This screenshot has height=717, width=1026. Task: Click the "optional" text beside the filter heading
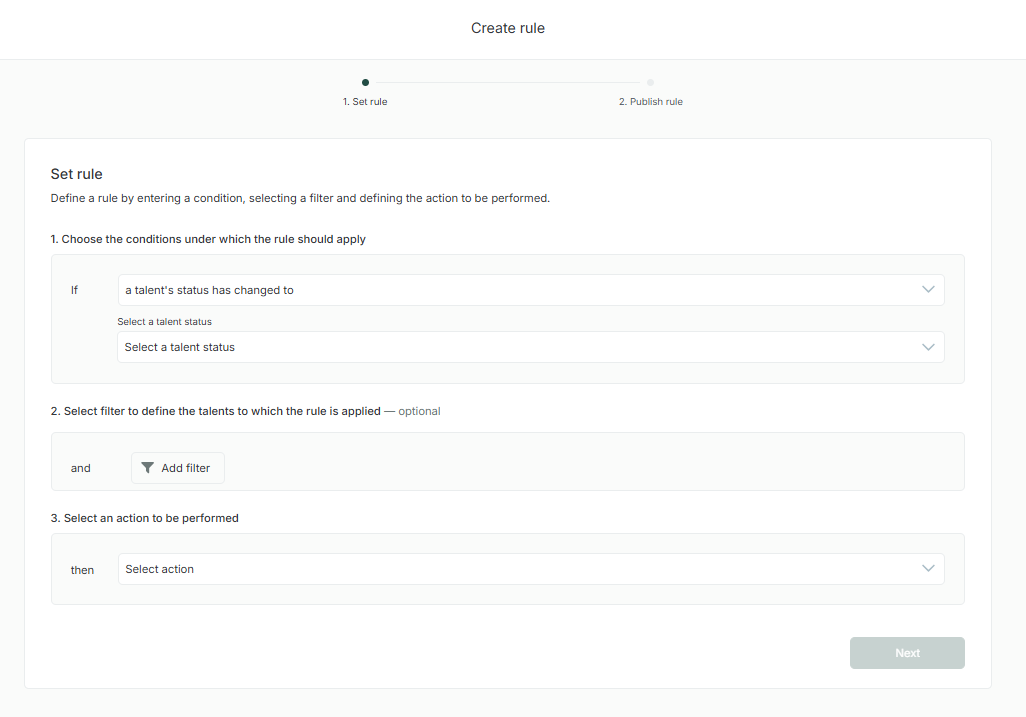419,411
